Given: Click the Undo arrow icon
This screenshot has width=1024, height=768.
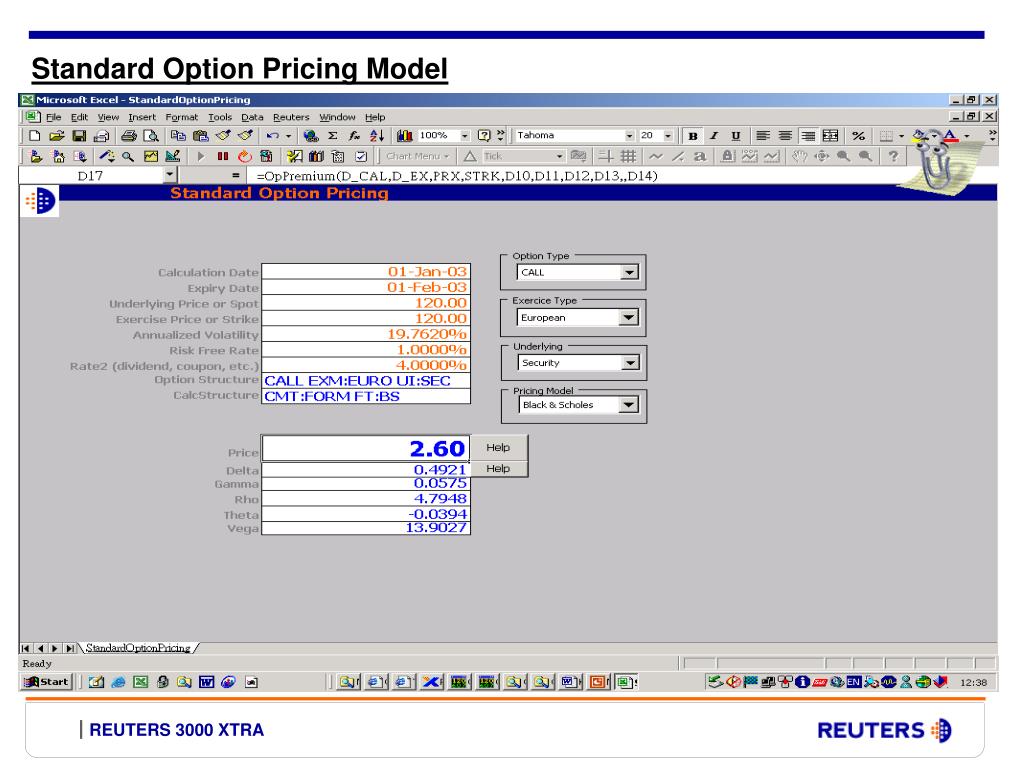Looking at the screenshot, I should click(x=272, y=135).
